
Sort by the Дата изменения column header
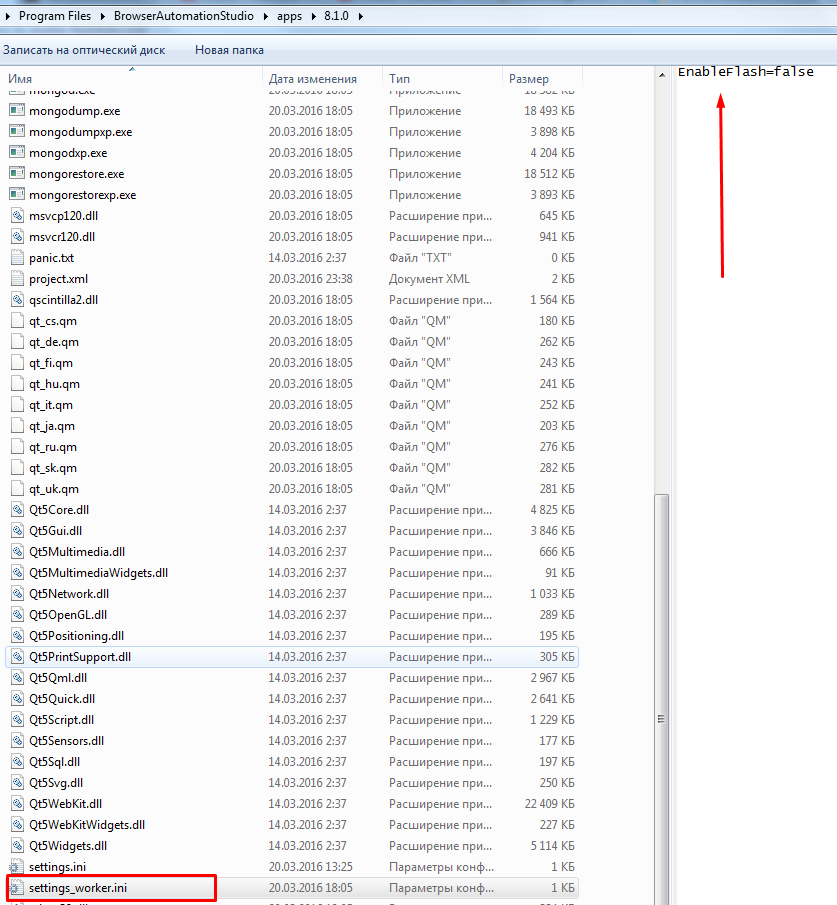[312, 79]
